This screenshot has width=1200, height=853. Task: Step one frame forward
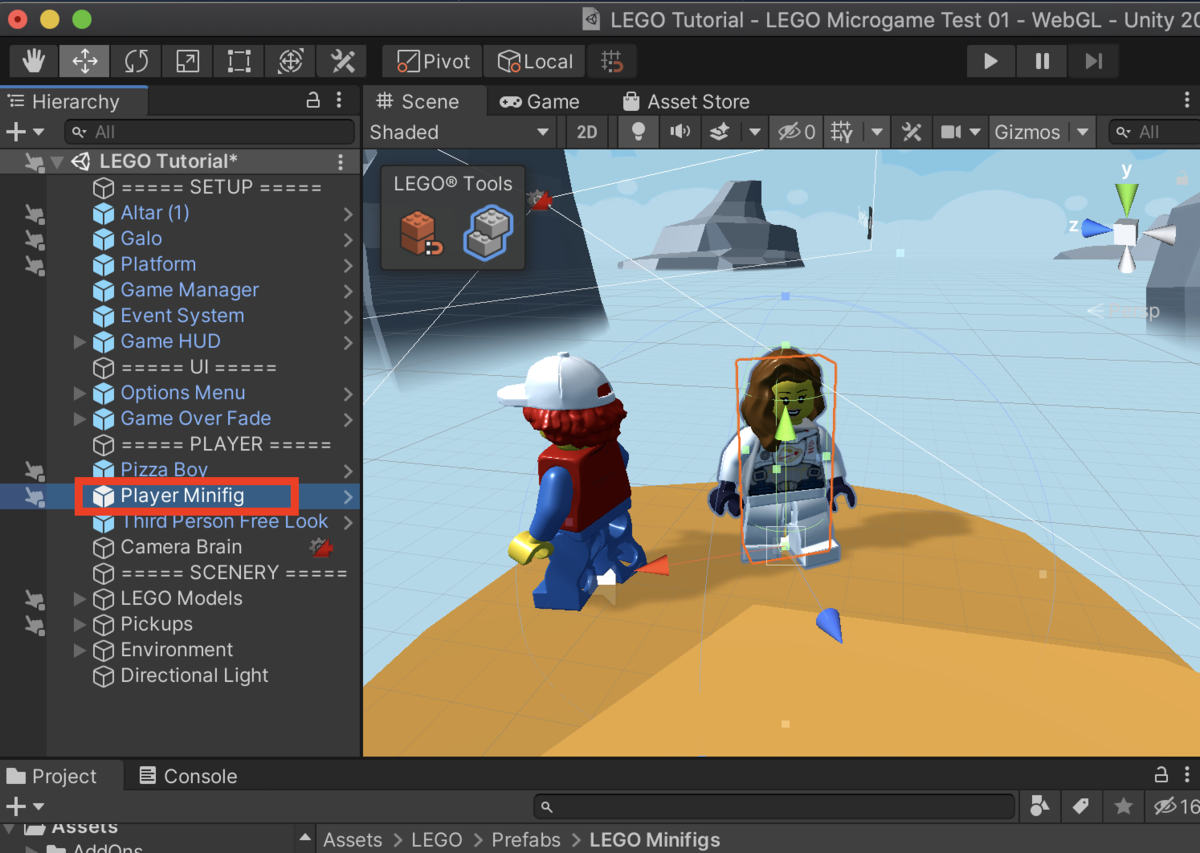tap(1093, 61)
